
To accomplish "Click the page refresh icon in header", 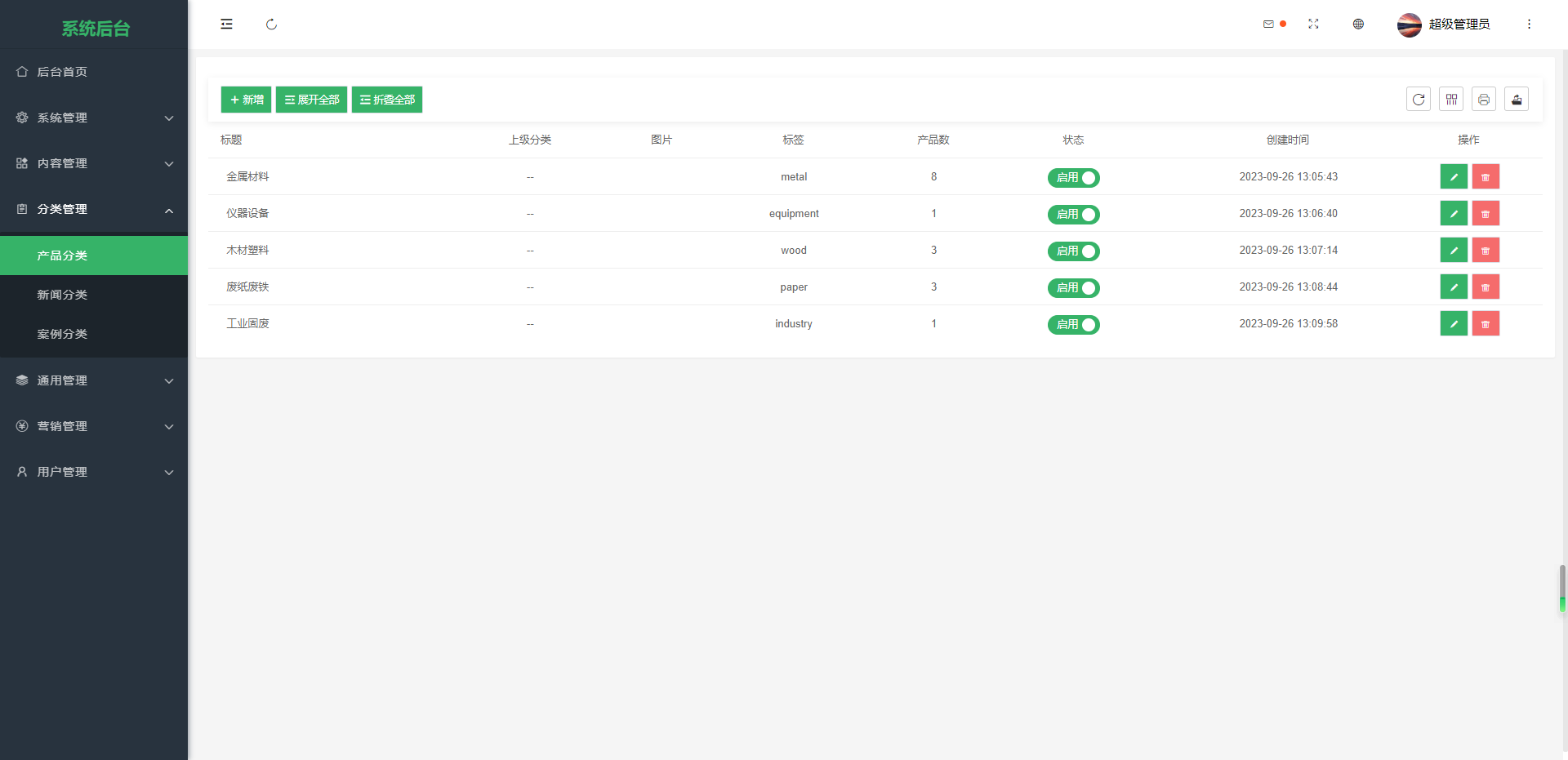I will coord(271,24).
